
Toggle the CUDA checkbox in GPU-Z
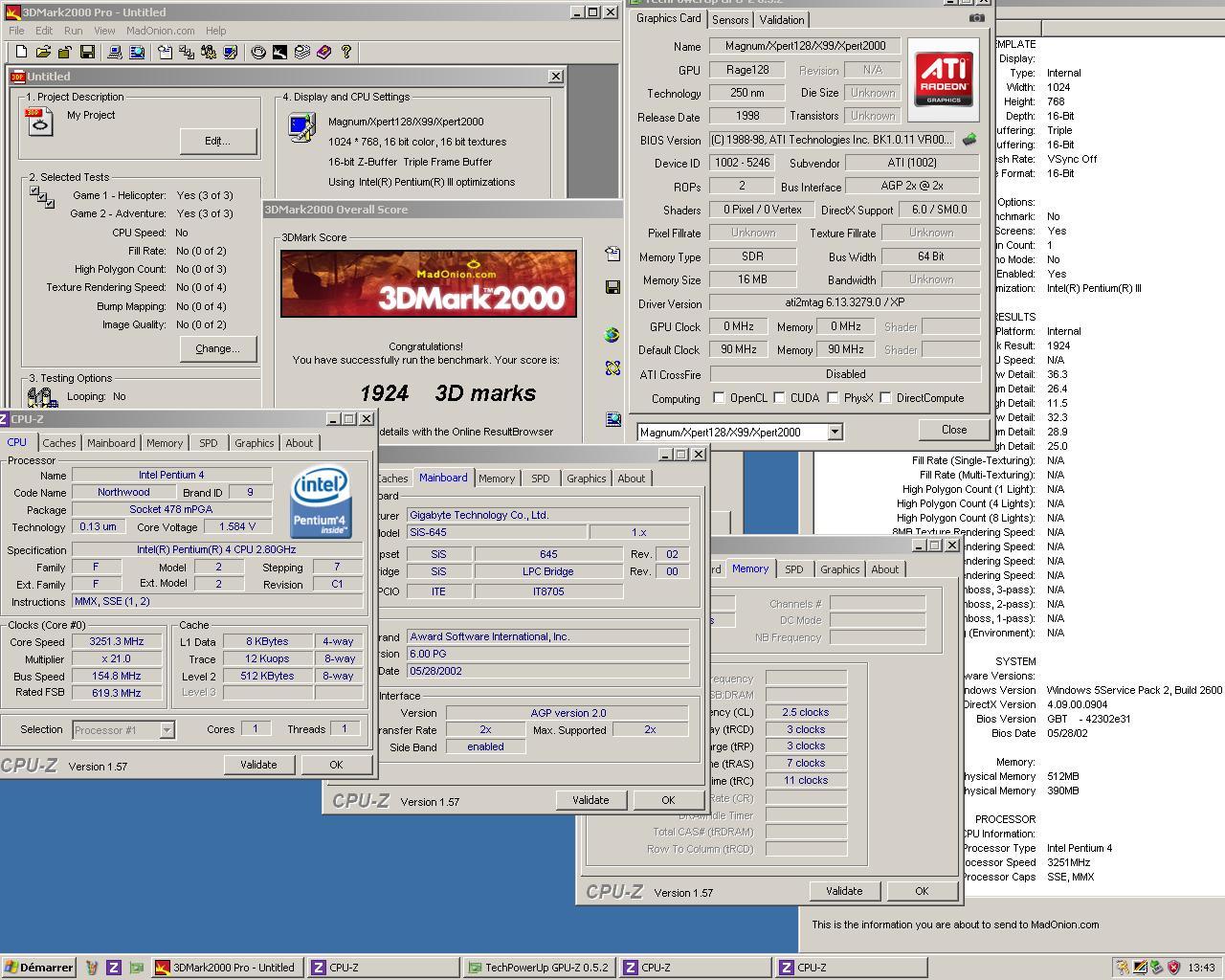[x=779, y=398]
